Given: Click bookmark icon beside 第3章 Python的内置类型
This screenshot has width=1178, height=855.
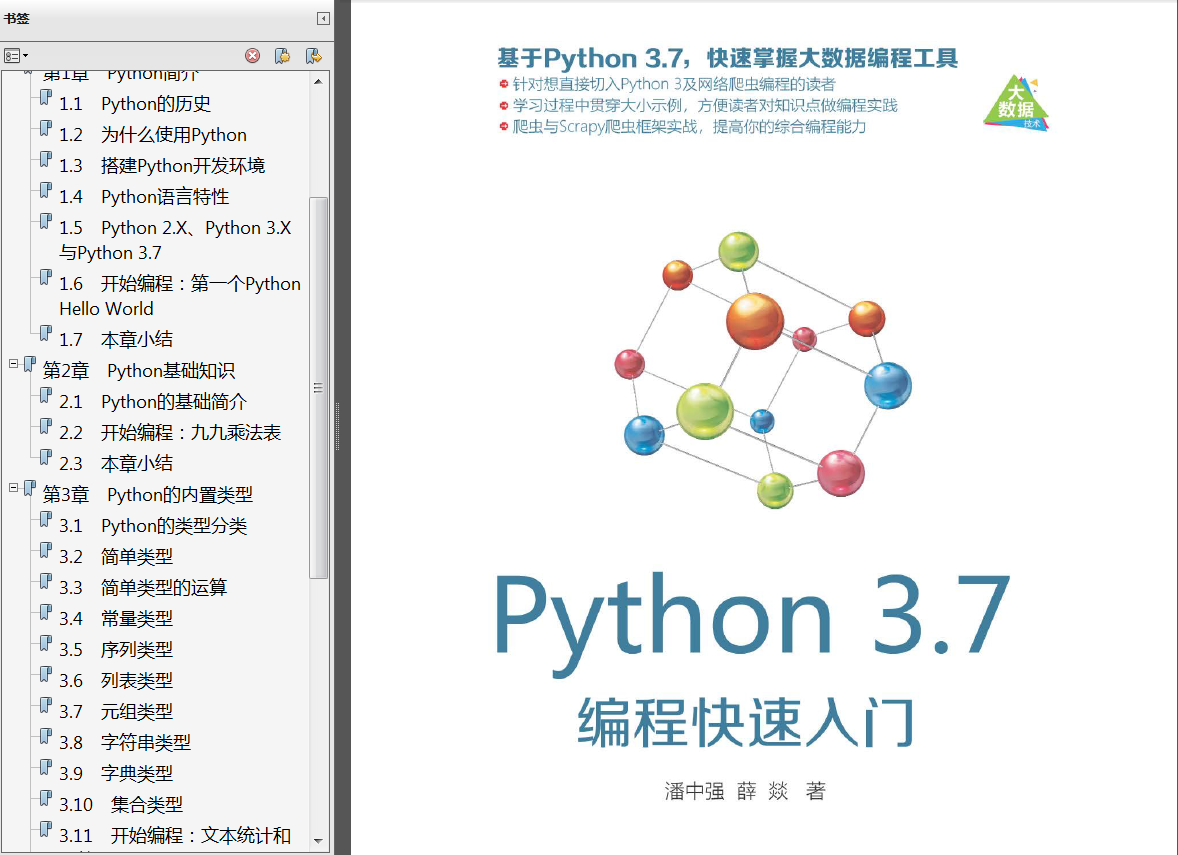Looking at the screenshot, I should (x=29, y=488).
